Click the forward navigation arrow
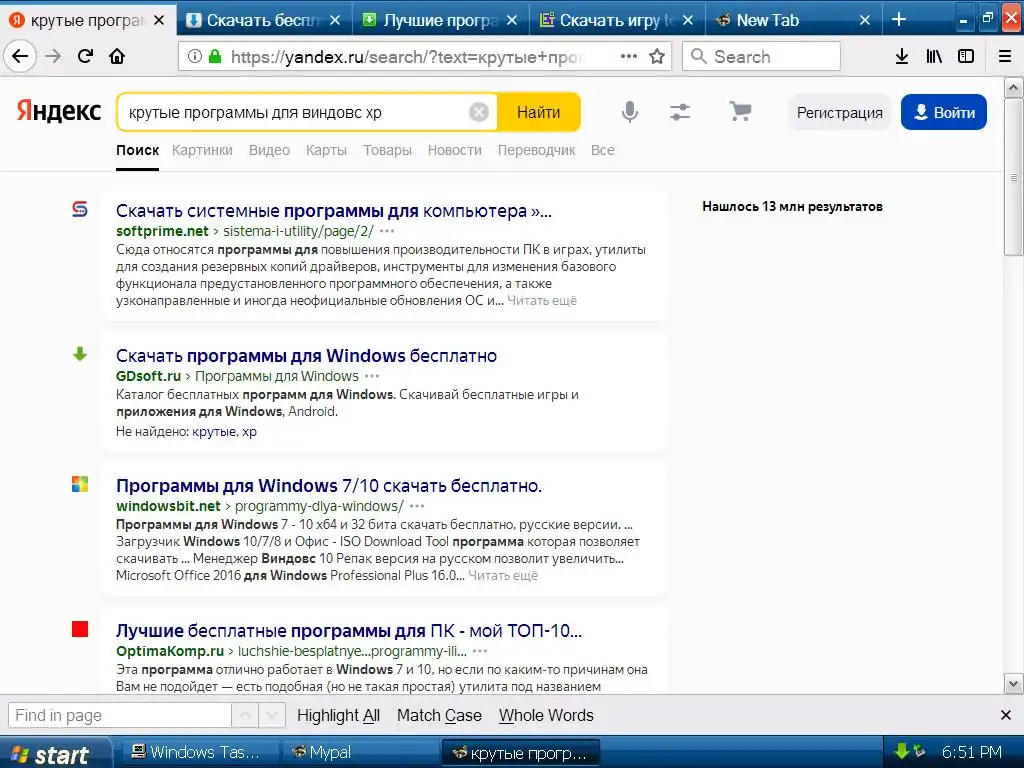 click(53, 56)
